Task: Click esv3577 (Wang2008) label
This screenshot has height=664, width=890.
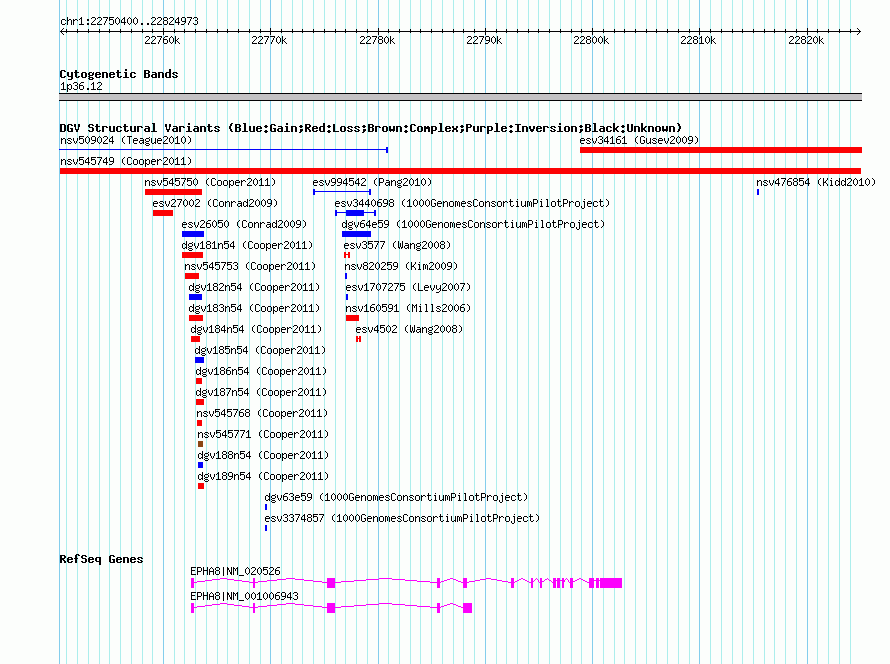Action: point(397,245)
